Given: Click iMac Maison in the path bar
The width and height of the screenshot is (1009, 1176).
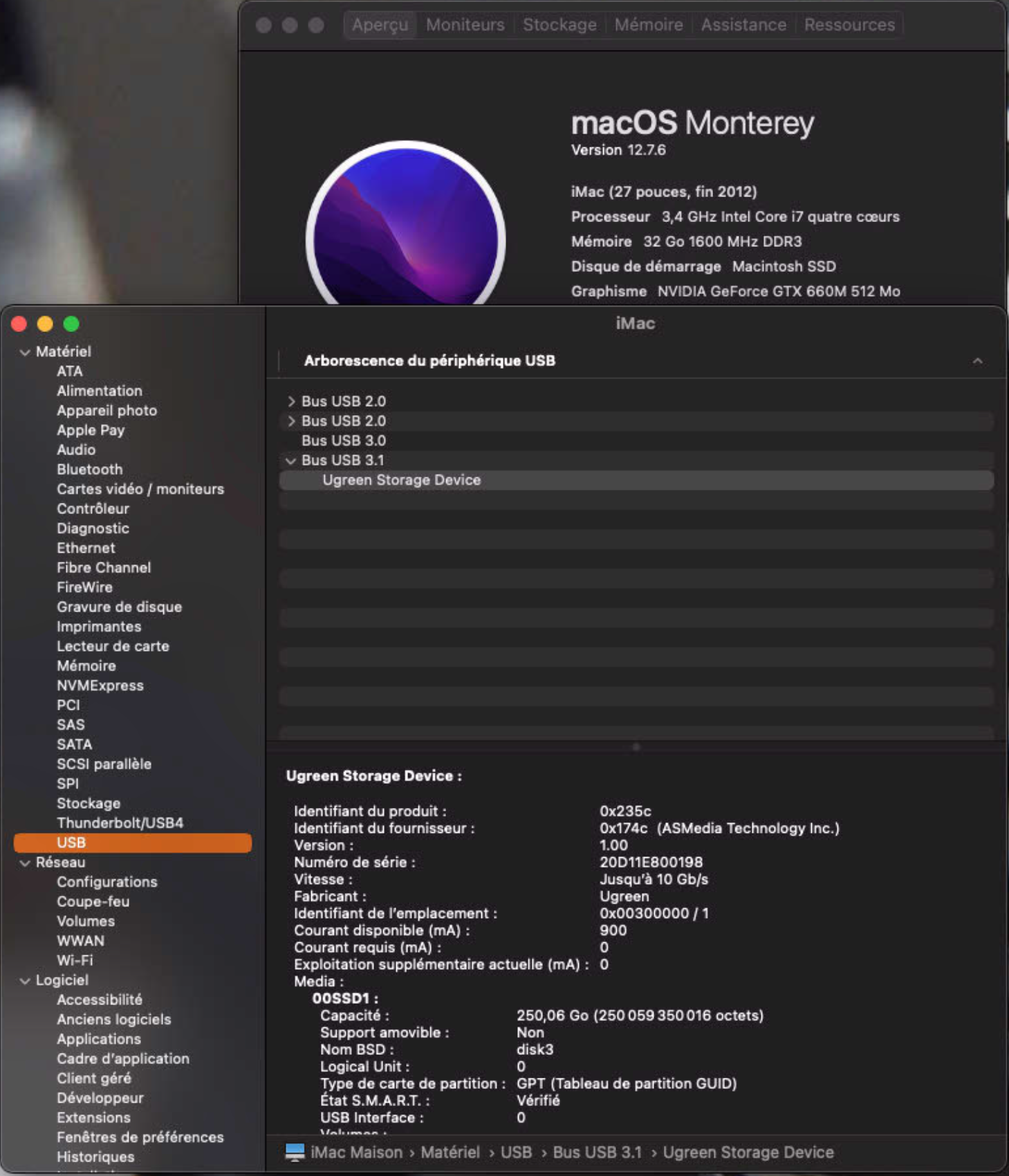Looking at the screenshot, I should click(x=356, y=1152).
